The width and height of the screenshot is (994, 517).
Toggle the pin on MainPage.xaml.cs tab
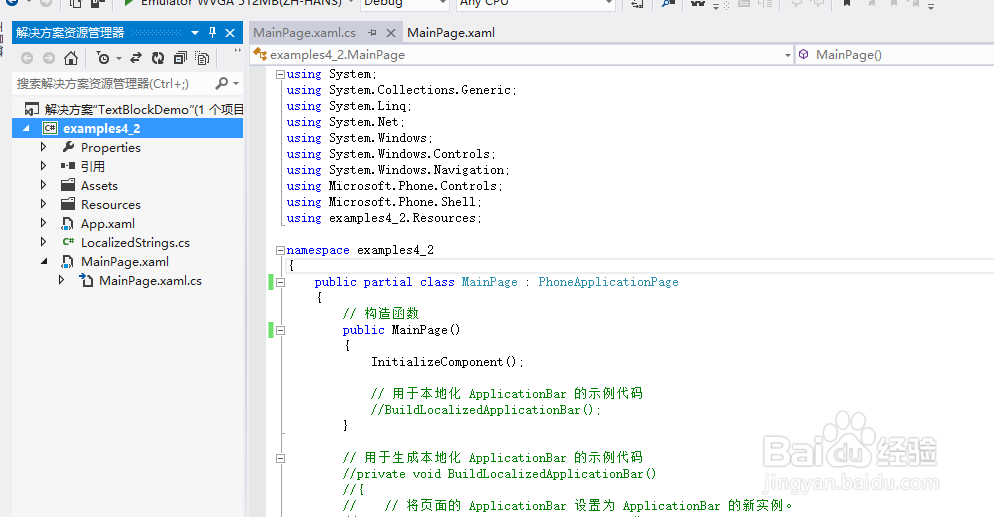[373, 33]
